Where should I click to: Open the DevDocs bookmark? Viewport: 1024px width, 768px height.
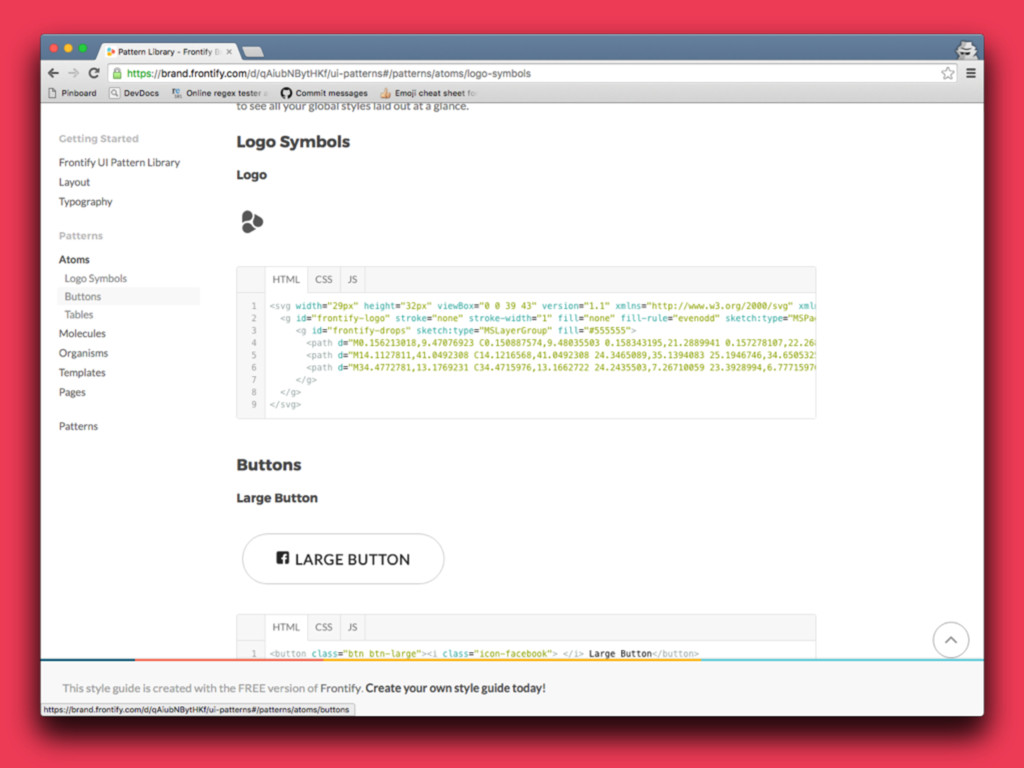(x=134, y=93)
